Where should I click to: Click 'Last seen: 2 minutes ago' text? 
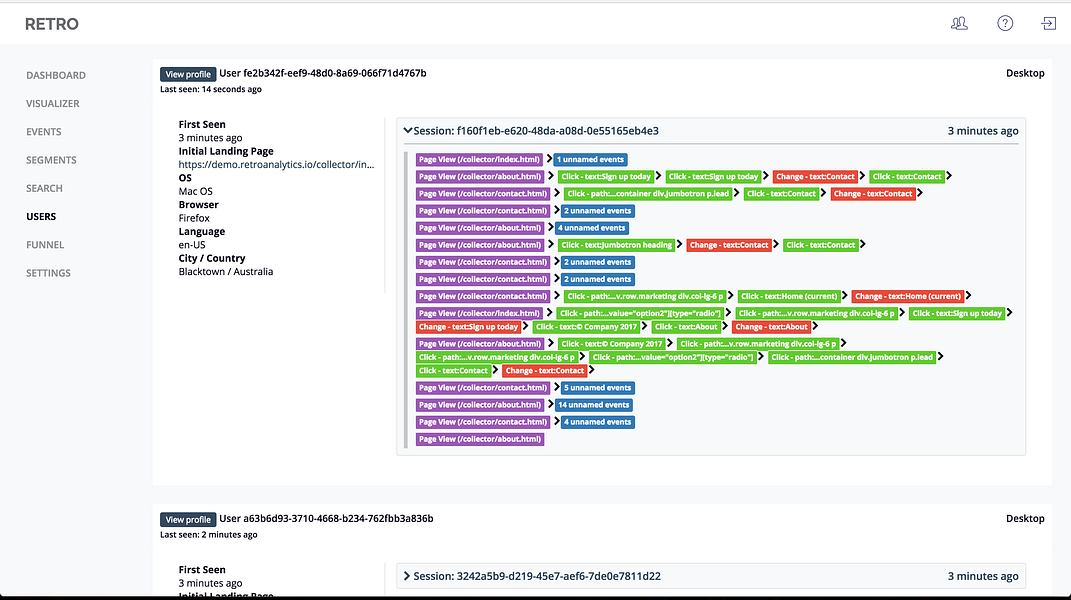coord(208,534)
